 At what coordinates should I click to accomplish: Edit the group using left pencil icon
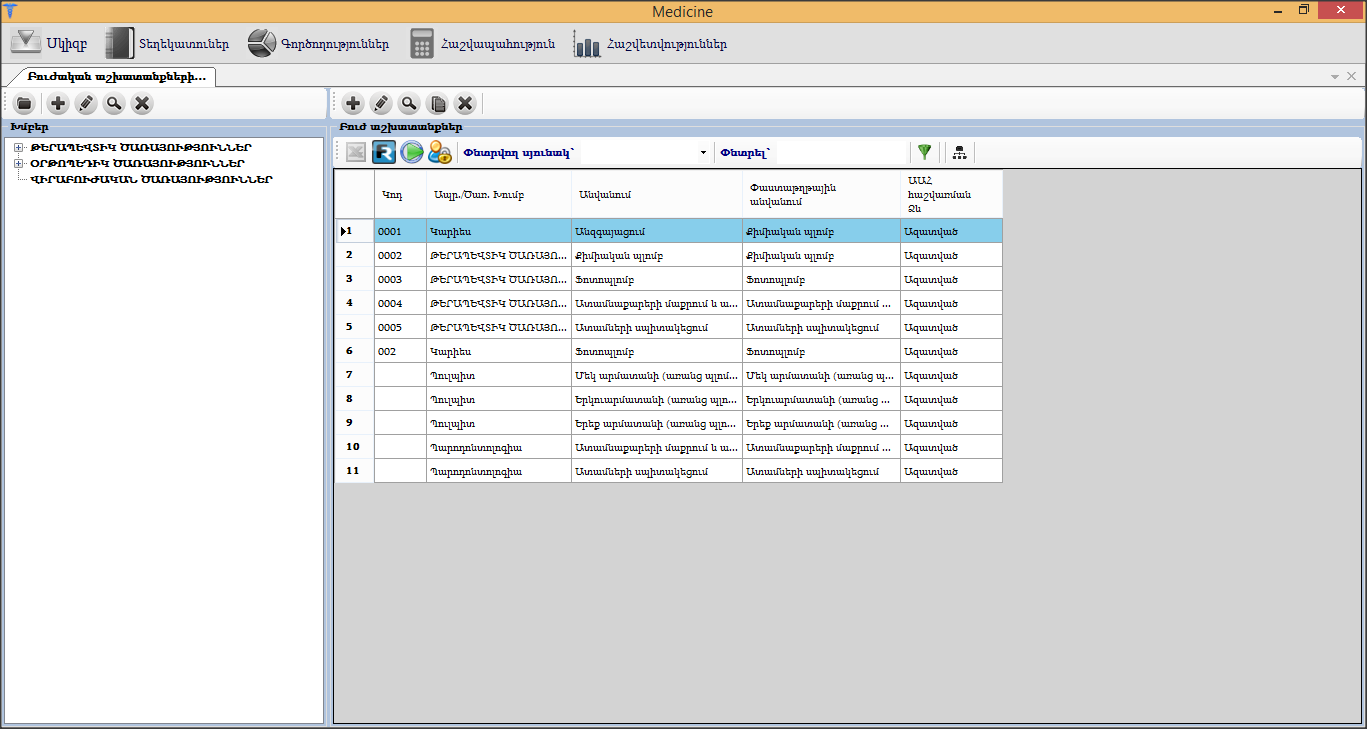tap(86, 103)
